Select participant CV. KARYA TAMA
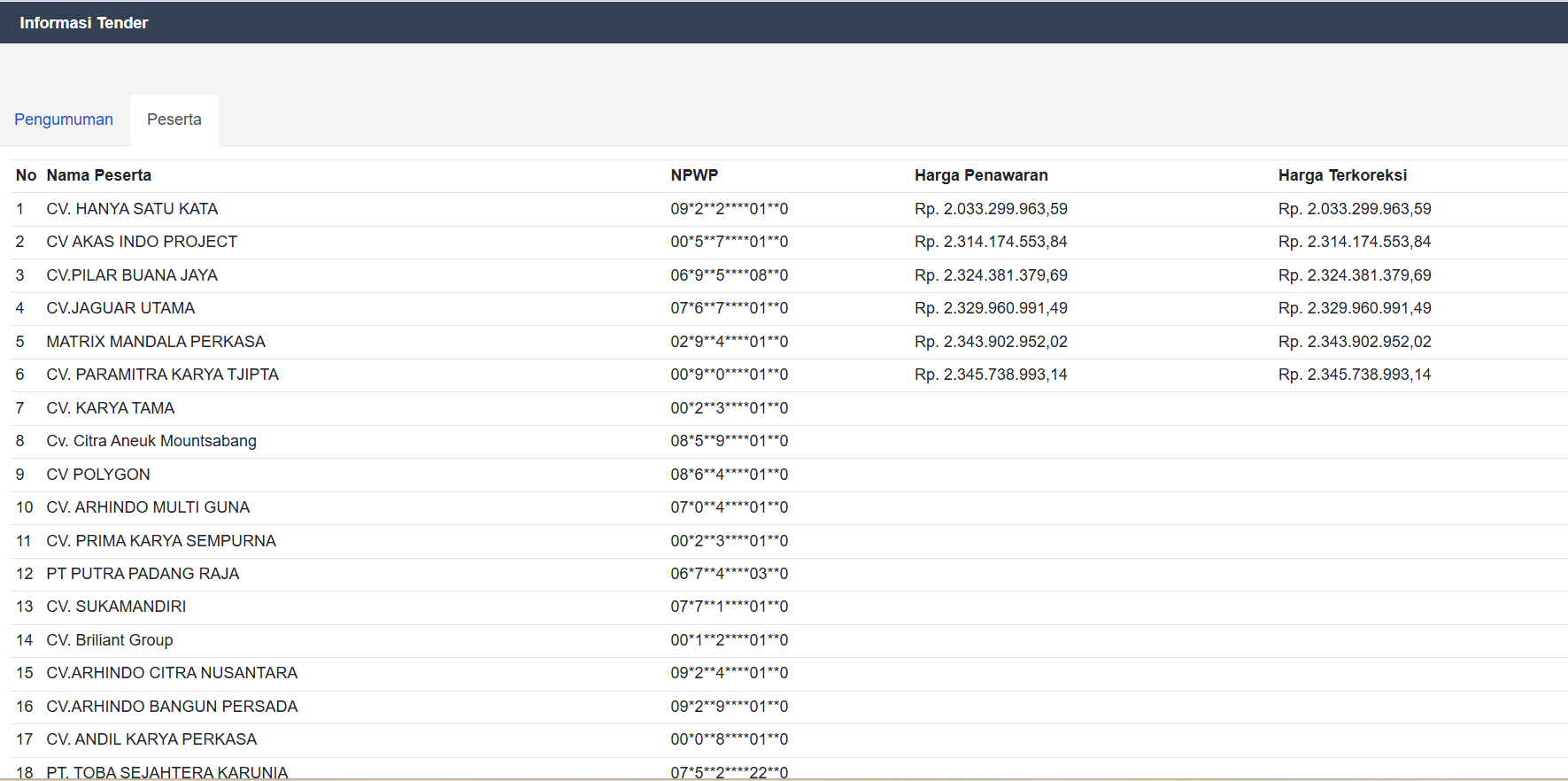The height and width of the screenshot is (781, 1568). (111, 408)
